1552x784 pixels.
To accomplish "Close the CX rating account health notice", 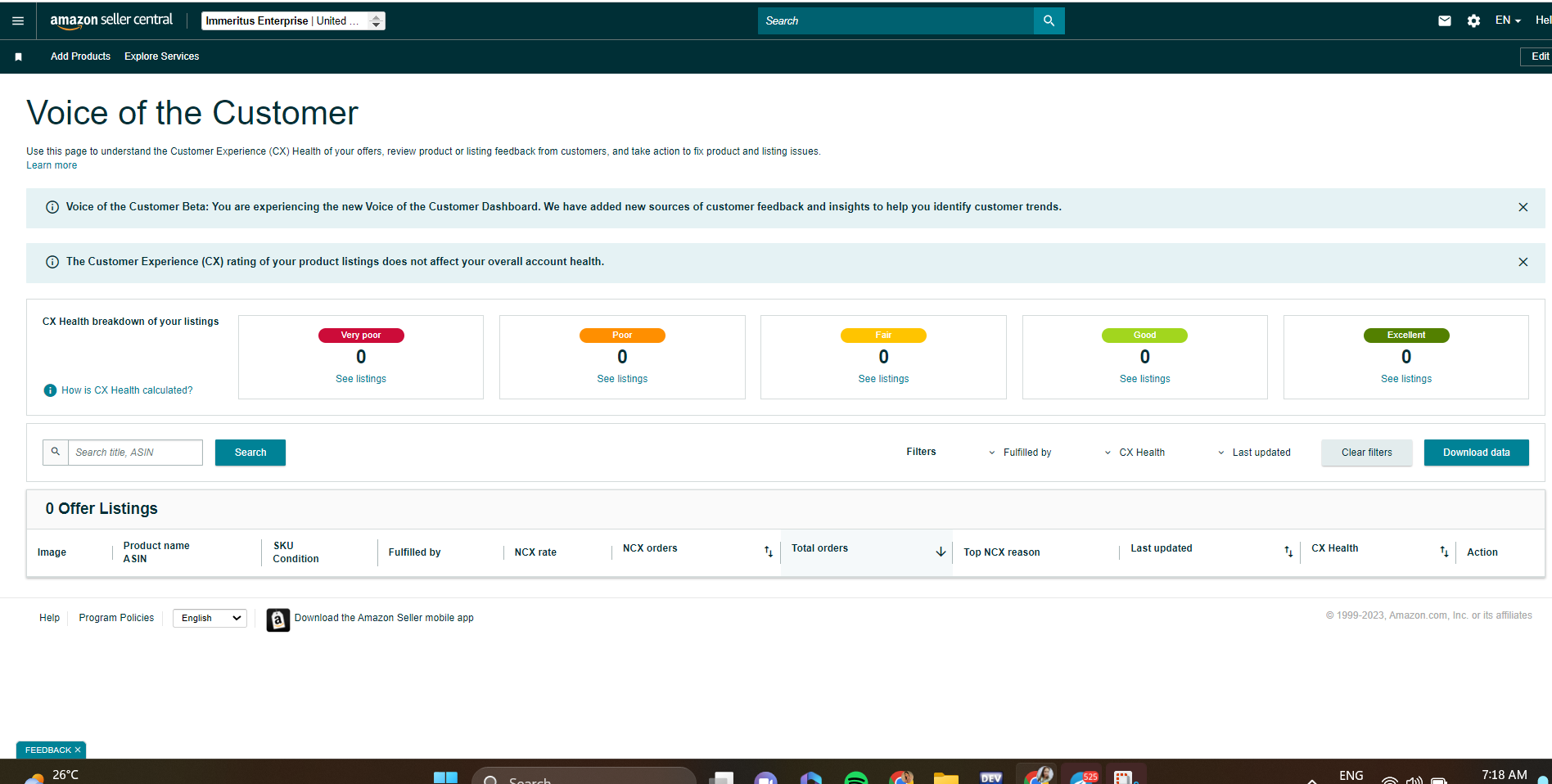I will pos(1523,262).
